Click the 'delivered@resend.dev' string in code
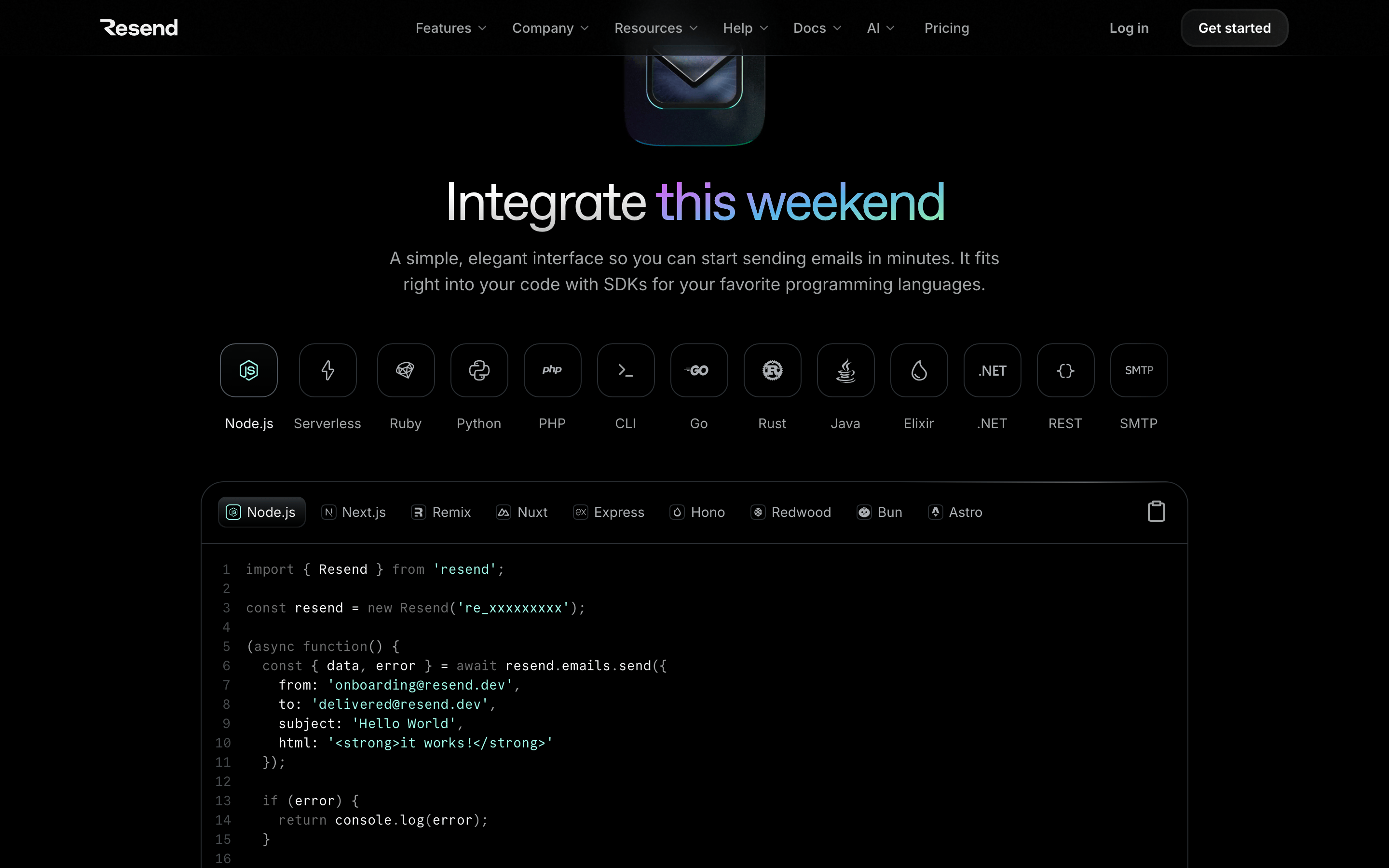 tap(400, 705)
